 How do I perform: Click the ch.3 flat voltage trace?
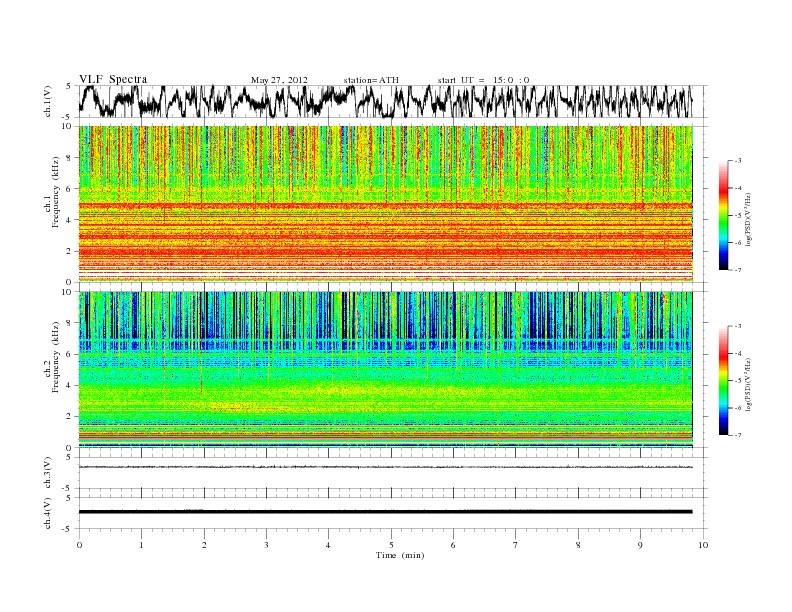(x=385, y=467)
